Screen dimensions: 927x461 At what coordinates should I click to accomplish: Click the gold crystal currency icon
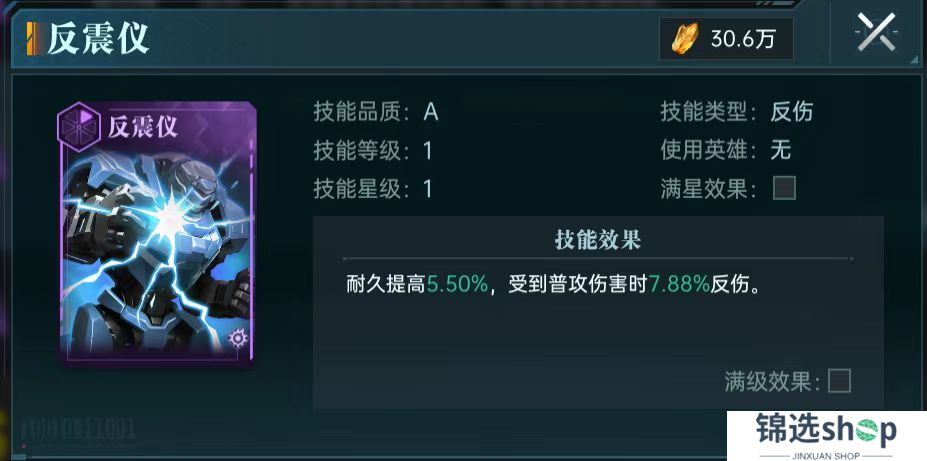tap(685, 39)
